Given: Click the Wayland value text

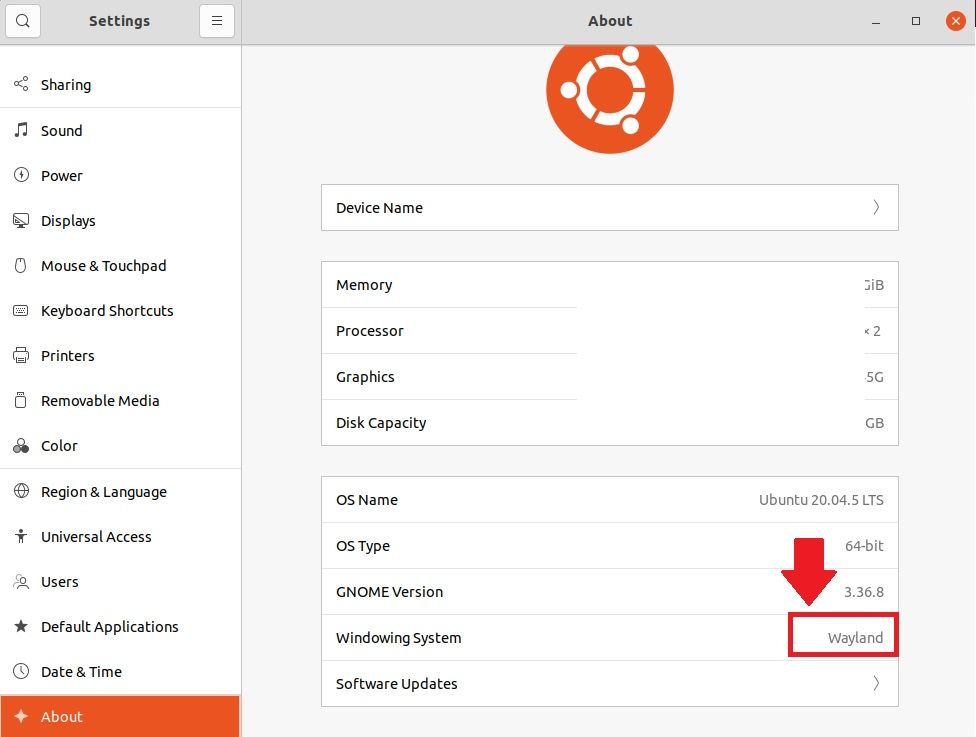Looking at the screenshot, I should click(855, 638).
